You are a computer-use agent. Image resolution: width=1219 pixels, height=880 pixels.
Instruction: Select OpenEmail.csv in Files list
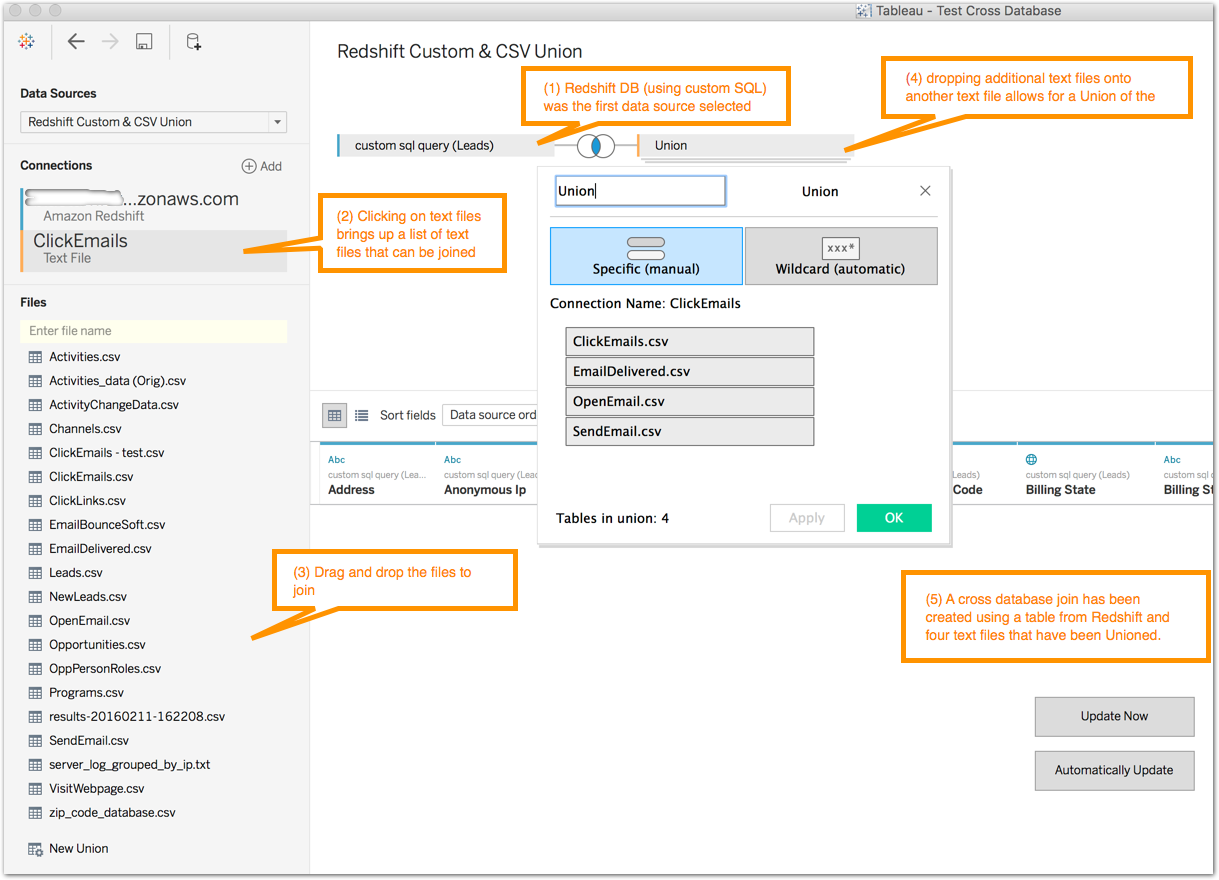point(90,621)
